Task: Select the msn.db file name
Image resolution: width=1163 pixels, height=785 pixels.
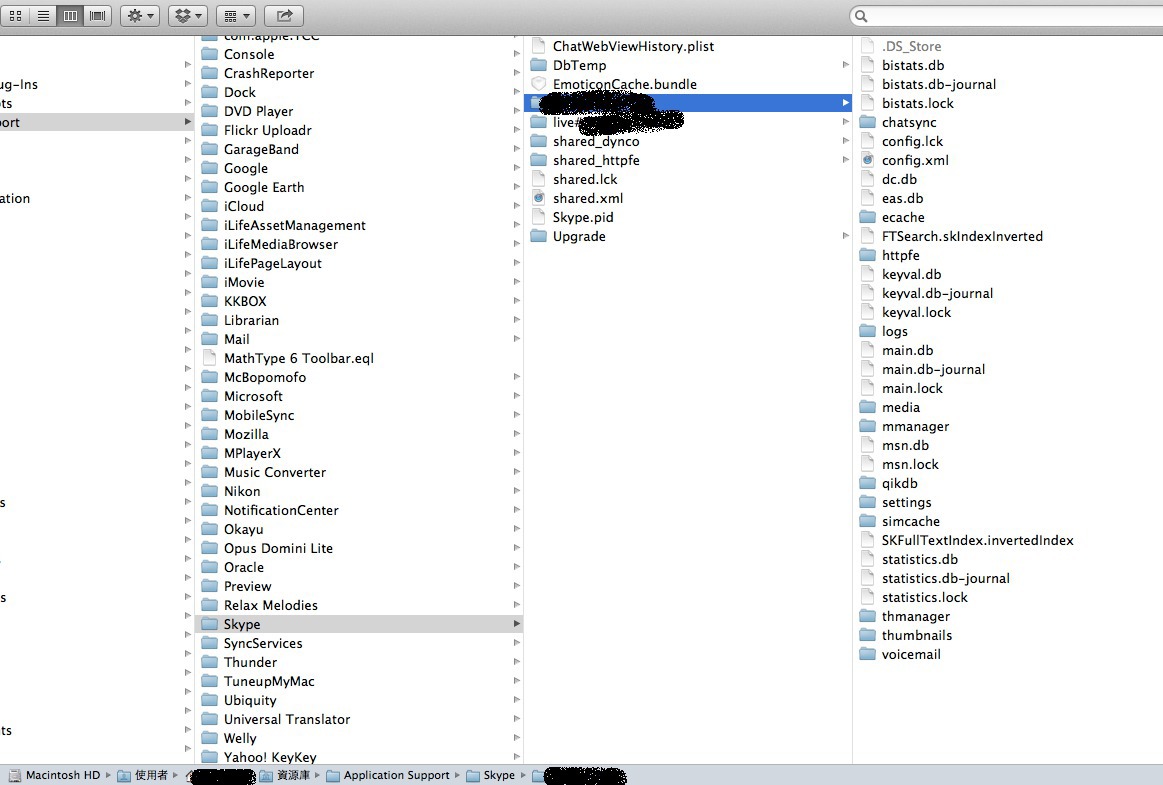Action: click(x=906, y=445)
